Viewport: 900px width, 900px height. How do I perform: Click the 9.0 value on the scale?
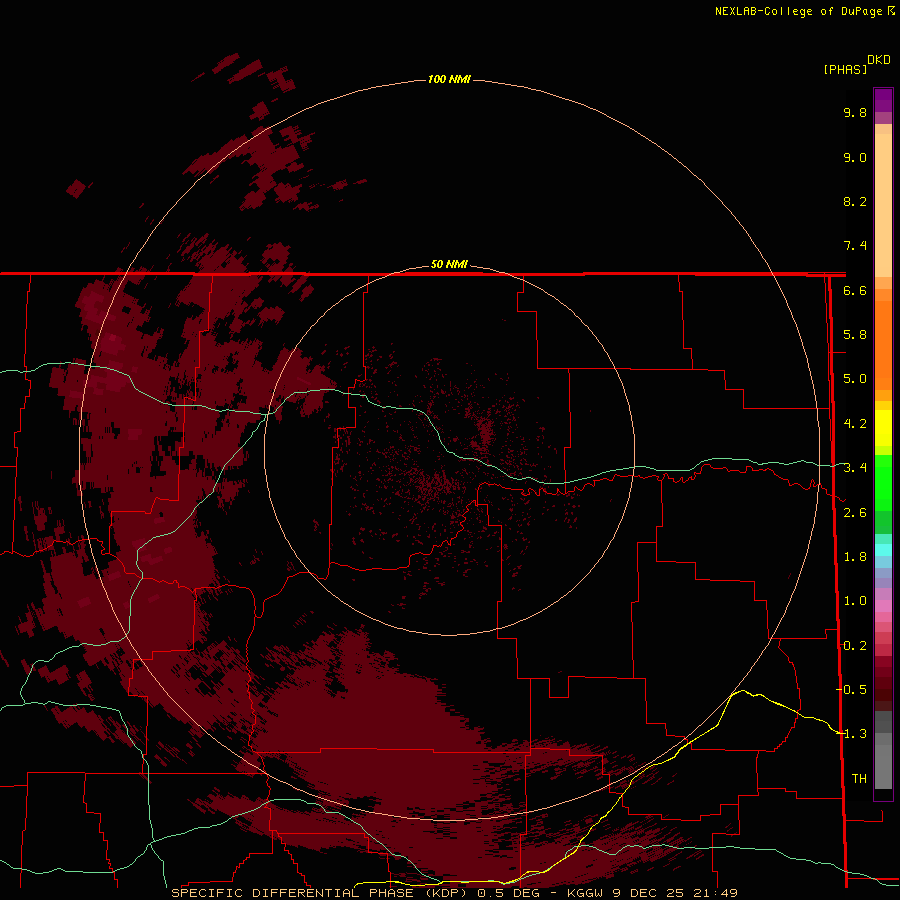coord(855,157)
